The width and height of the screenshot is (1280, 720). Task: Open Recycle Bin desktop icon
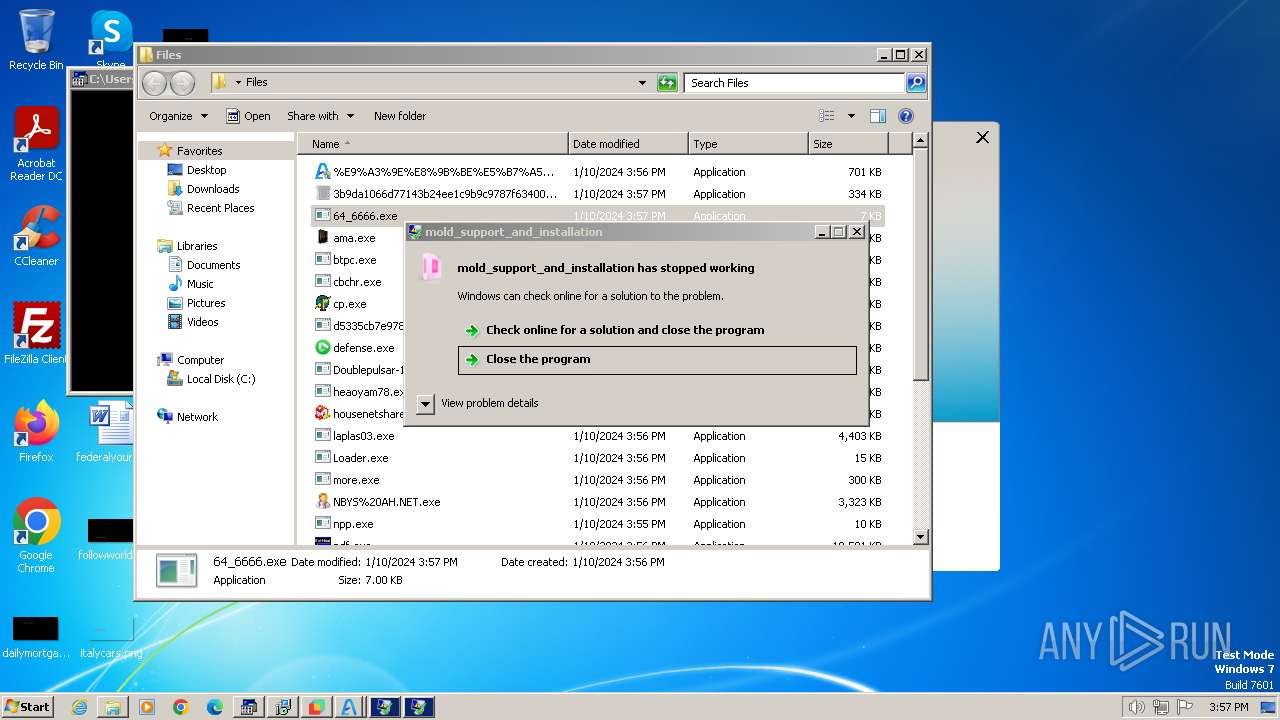coord(36,40)
